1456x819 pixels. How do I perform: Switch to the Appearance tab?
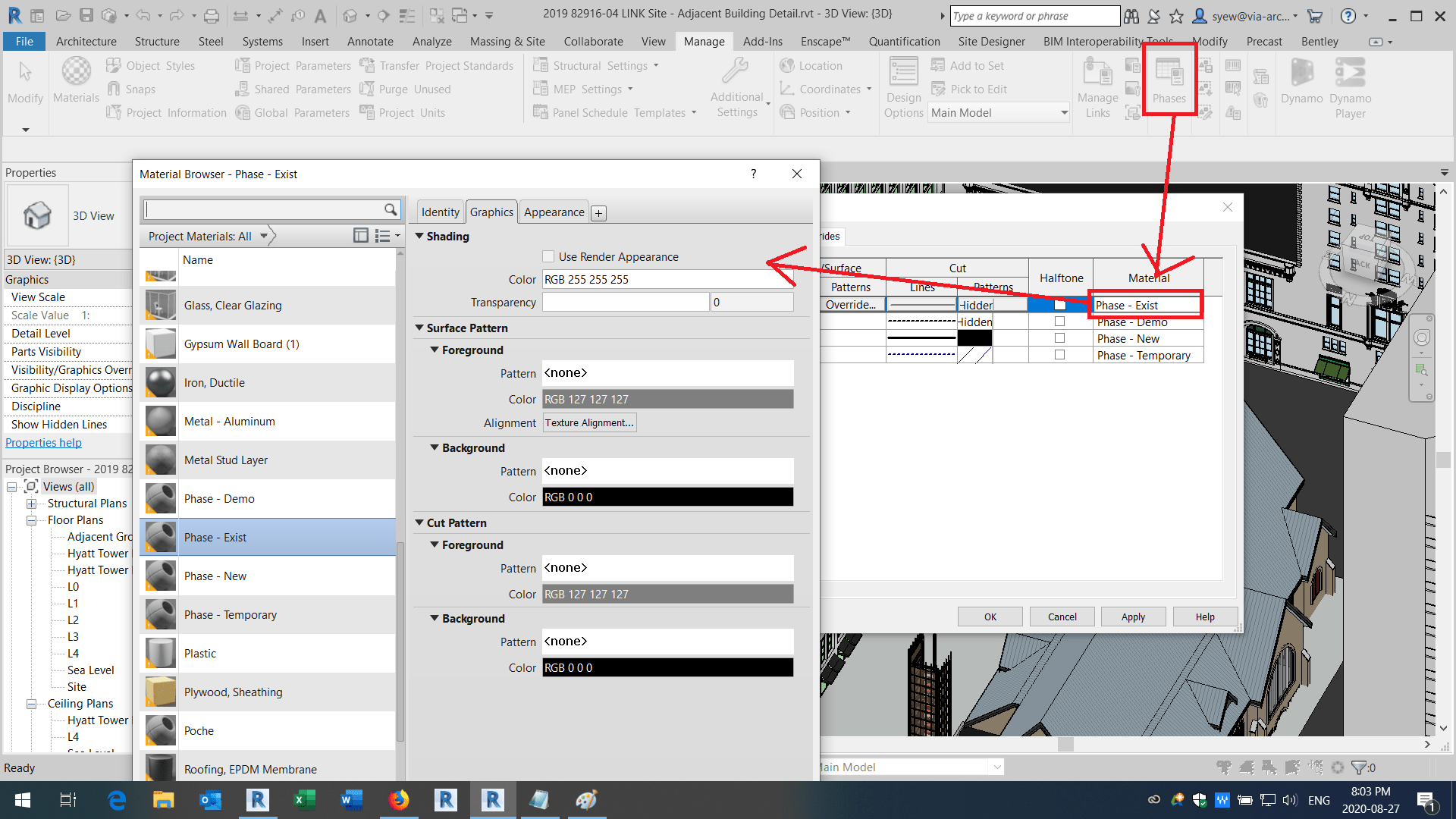point(554,212)
